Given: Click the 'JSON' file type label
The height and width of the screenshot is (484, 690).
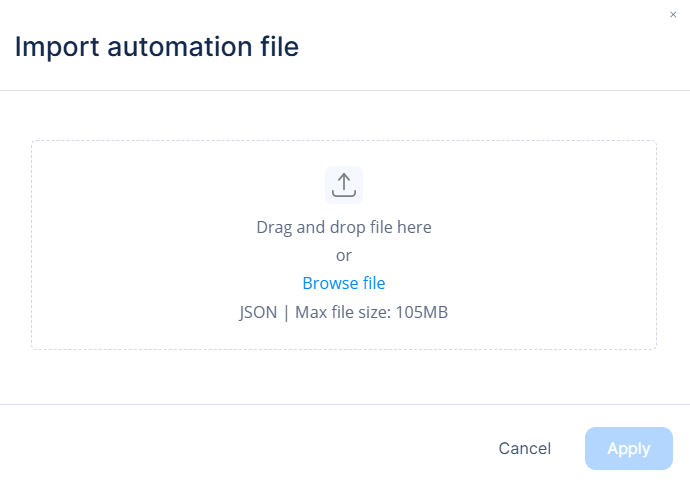Looking at the screenshot, I should [258, 312].
